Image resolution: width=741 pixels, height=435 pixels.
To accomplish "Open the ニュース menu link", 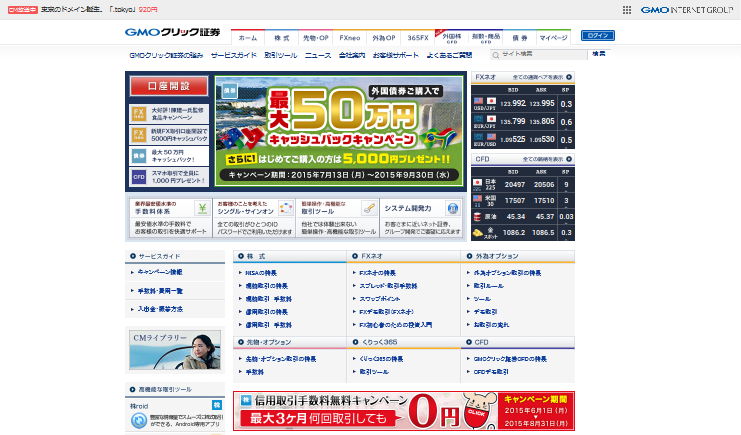I will pyautogui.click(x=318, y=55).
